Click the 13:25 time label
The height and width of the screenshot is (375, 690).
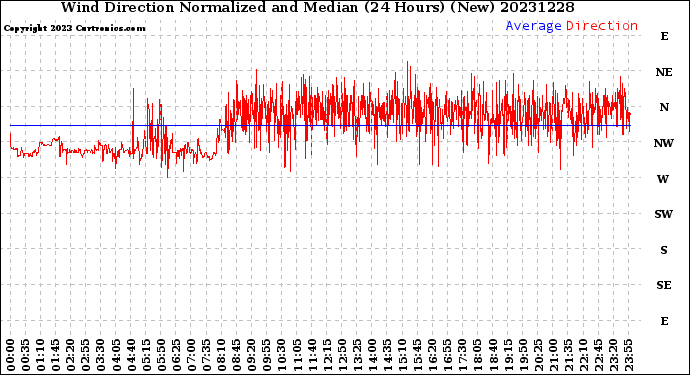357,355
